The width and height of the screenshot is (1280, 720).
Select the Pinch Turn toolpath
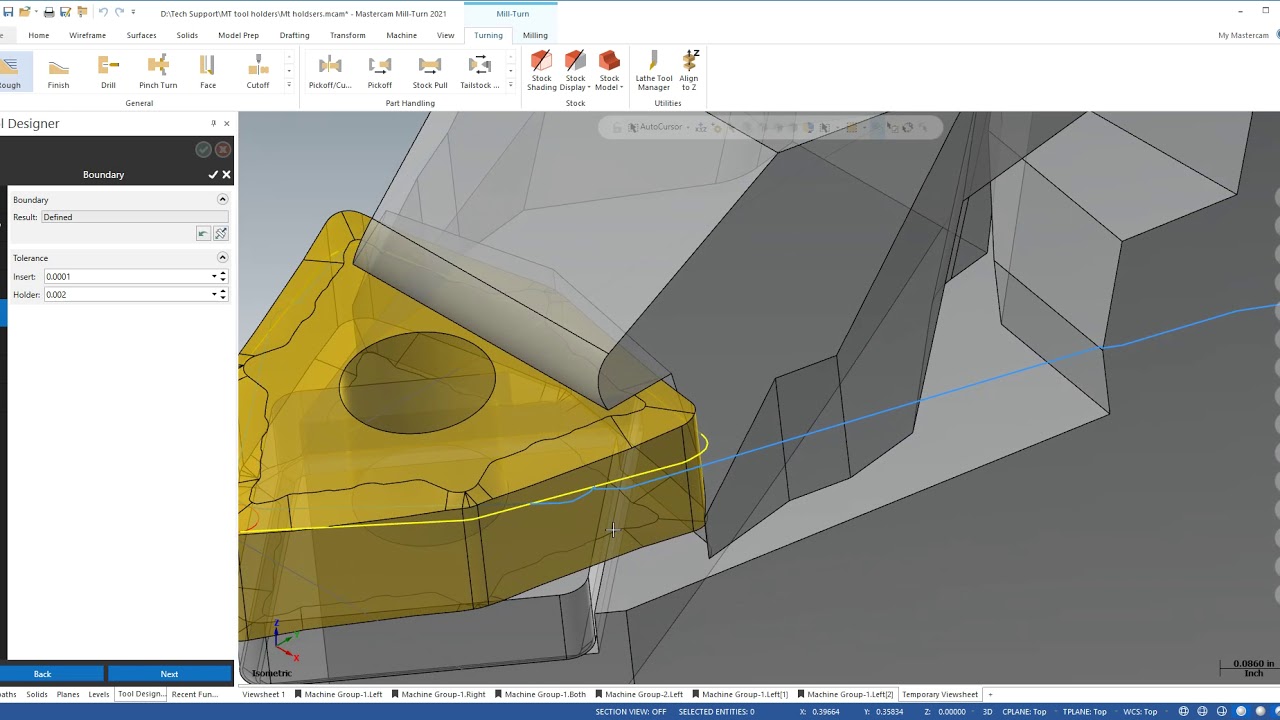[x=158, y=73]
